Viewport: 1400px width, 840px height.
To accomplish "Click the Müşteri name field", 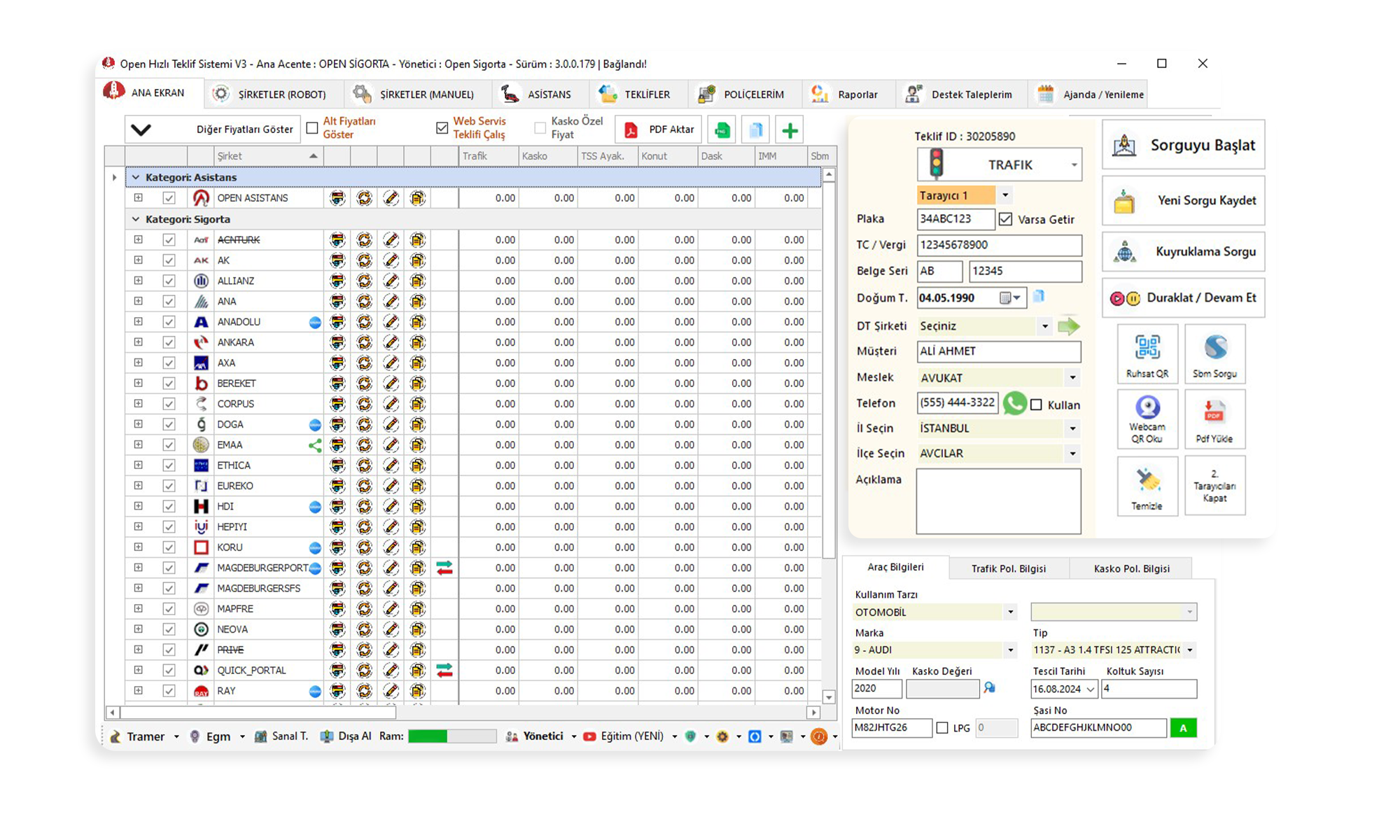I will point(999,351).
